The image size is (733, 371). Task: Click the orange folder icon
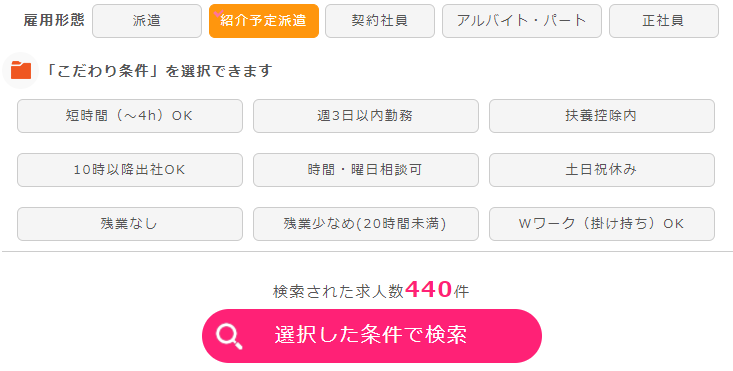point(21,71)
